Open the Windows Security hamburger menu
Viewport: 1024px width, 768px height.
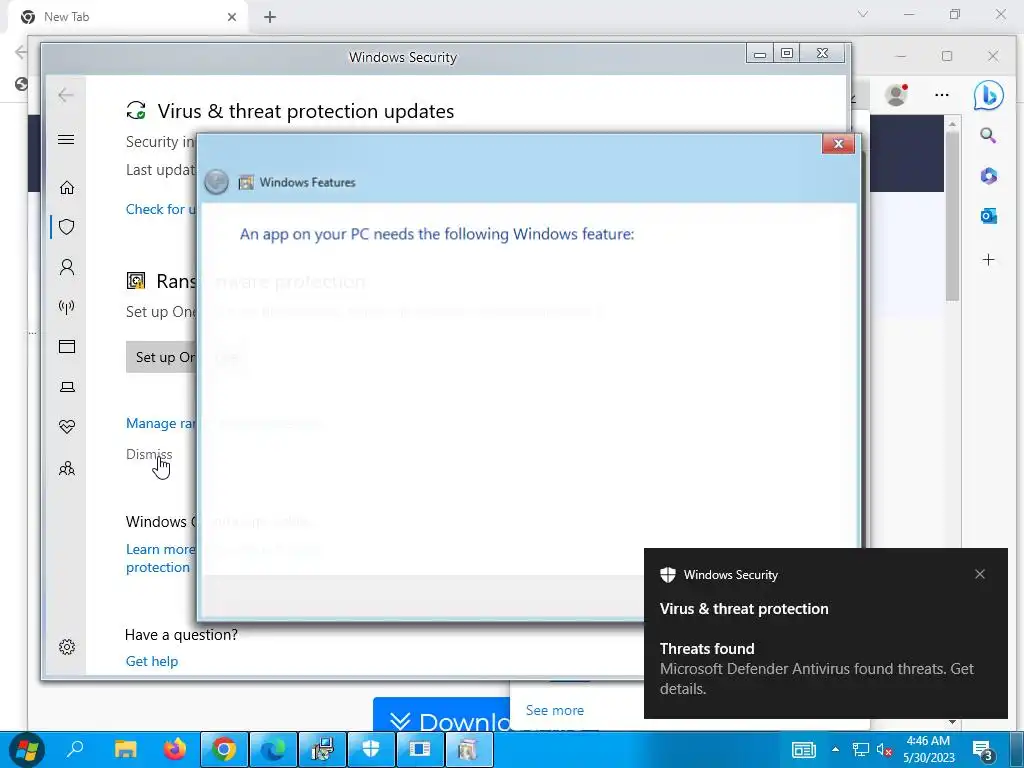coord(66,140)
